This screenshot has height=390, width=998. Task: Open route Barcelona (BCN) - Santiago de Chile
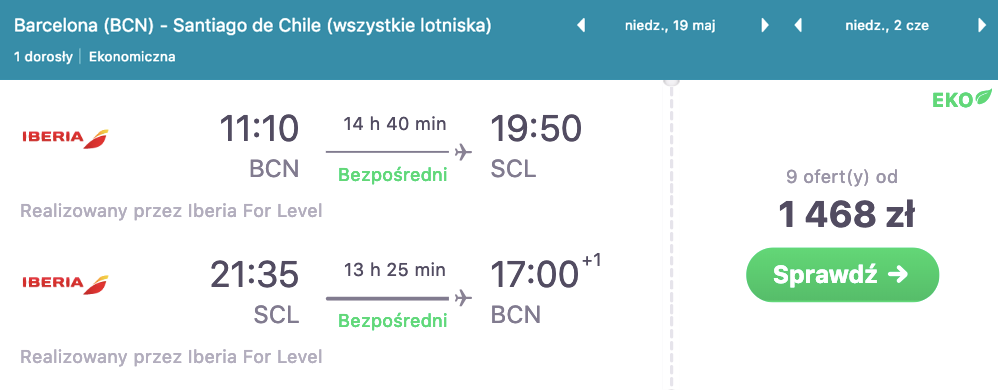(x=253, y=26)
